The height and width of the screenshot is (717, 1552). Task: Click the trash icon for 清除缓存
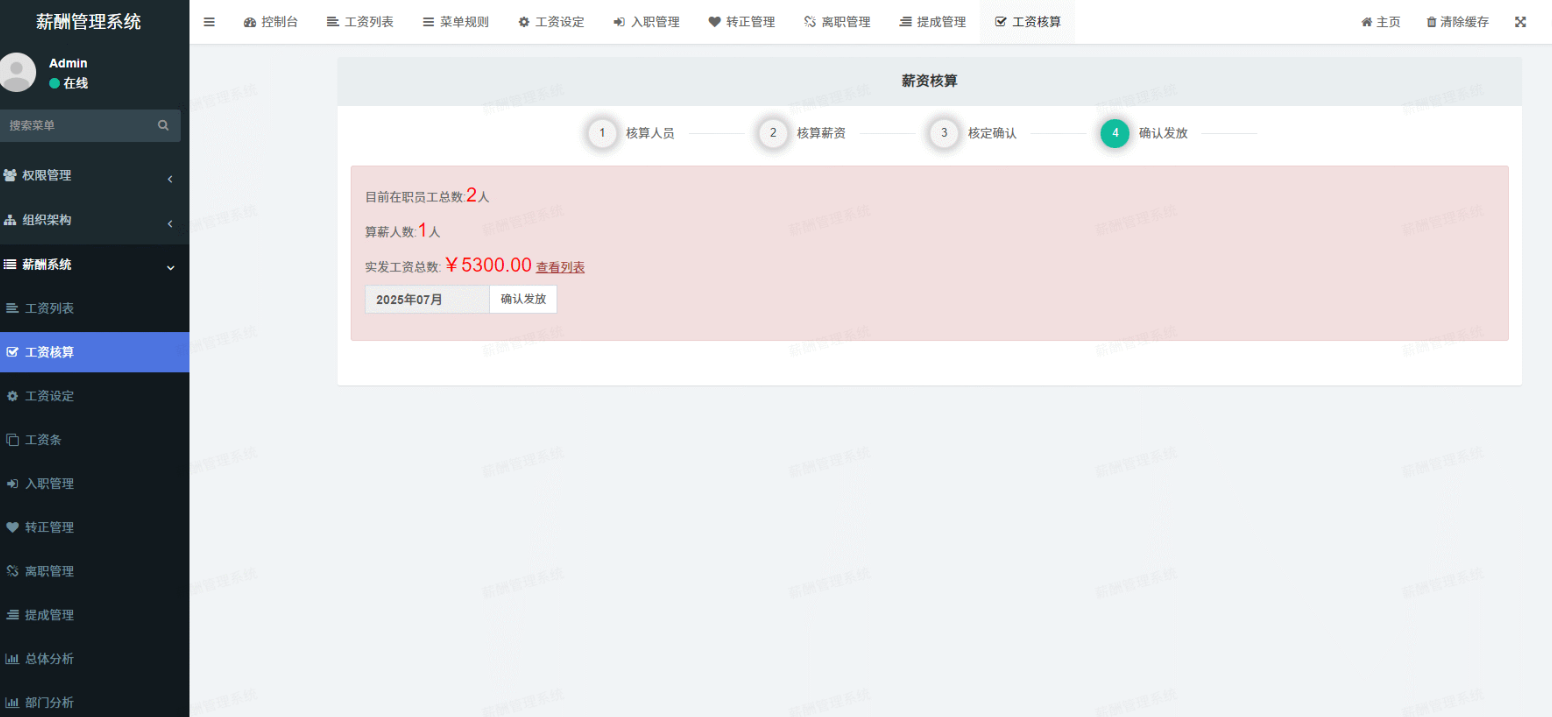coord(1431,22)
